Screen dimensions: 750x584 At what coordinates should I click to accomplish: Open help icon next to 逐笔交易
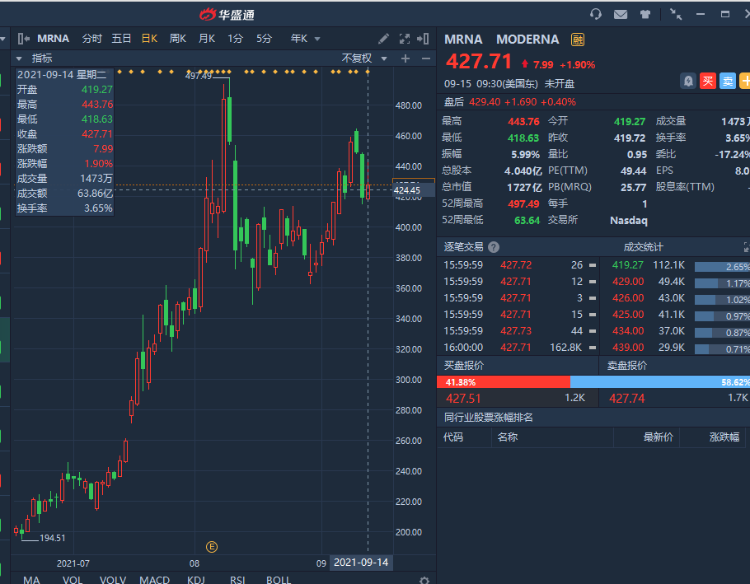click(494, 247)
